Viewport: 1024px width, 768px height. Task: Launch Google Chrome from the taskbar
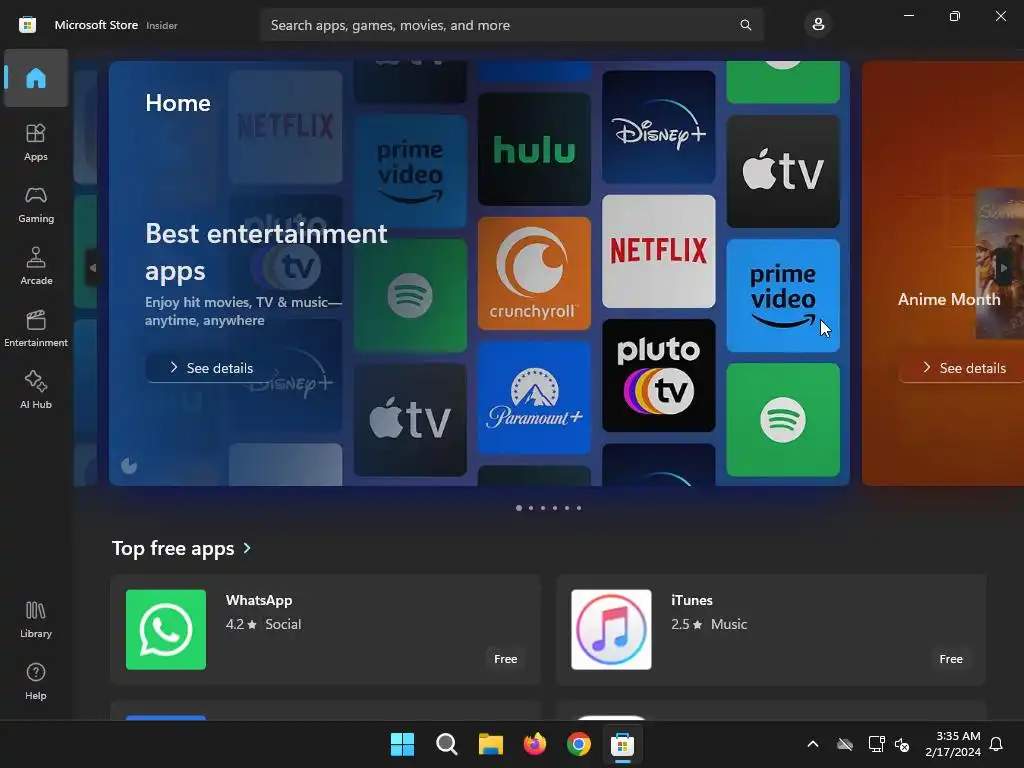579,744
